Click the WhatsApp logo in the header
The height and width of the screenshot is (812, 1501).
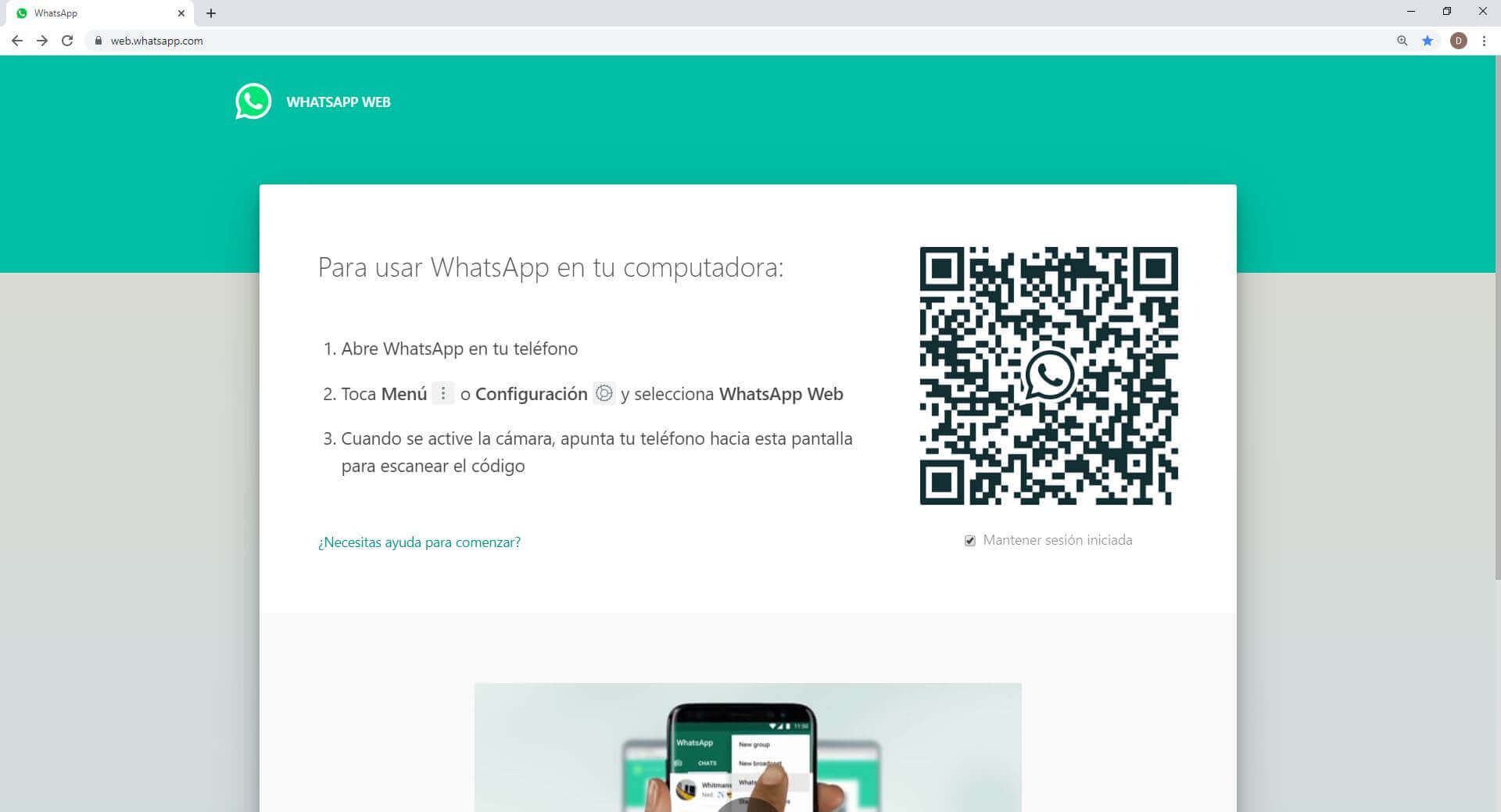click(x=253, y=102)
